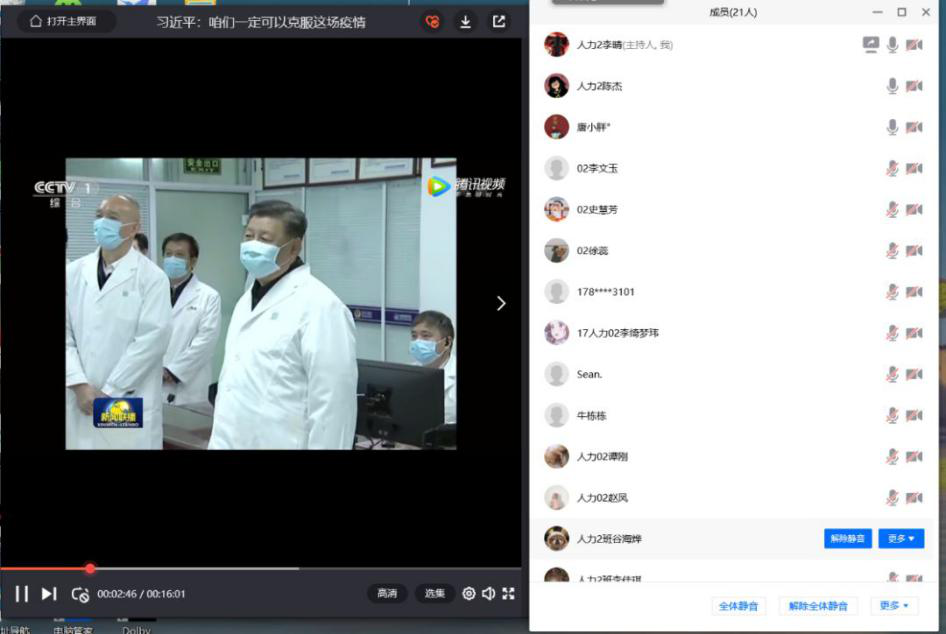Click the 全体静音 mute all button
946x634 pixels.
[739, 606]
